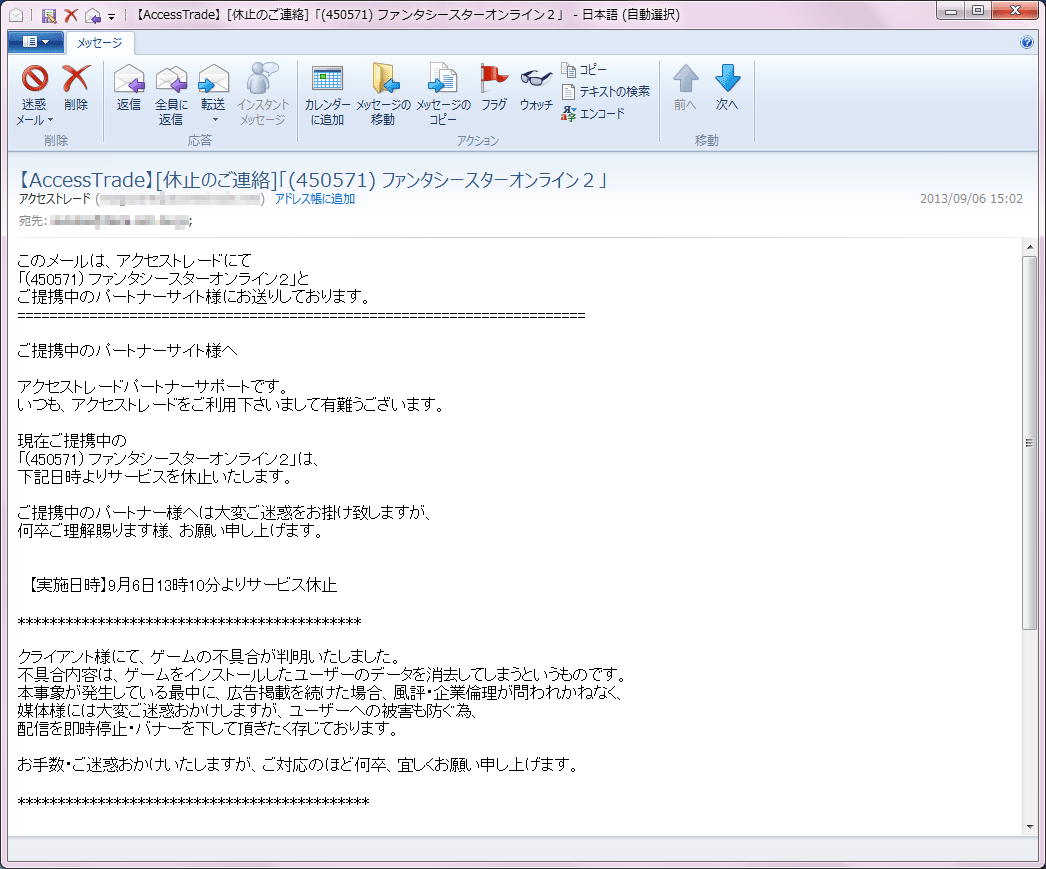
Task: Open the エンコード encoding option
Action: coord(593,113)
